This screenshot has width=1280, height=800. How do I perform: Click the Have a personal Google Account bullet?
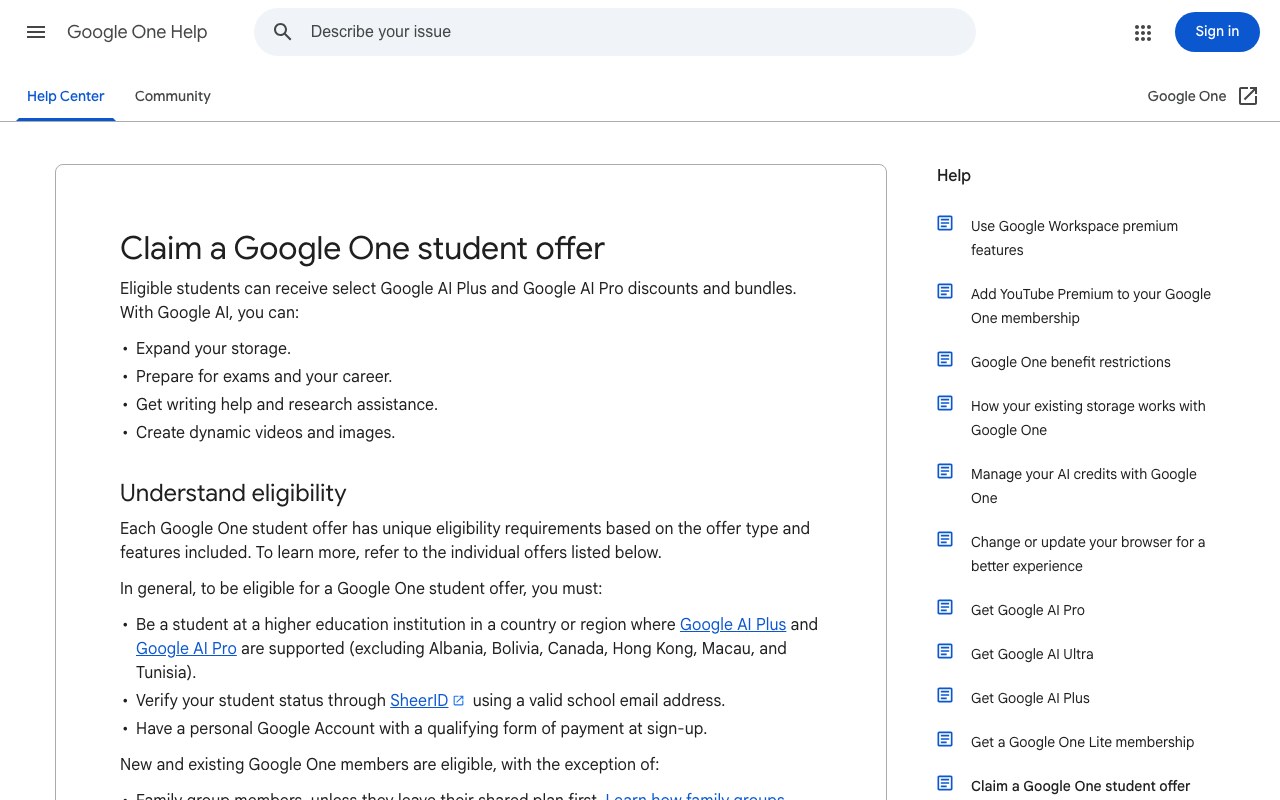tap(421, 728)
